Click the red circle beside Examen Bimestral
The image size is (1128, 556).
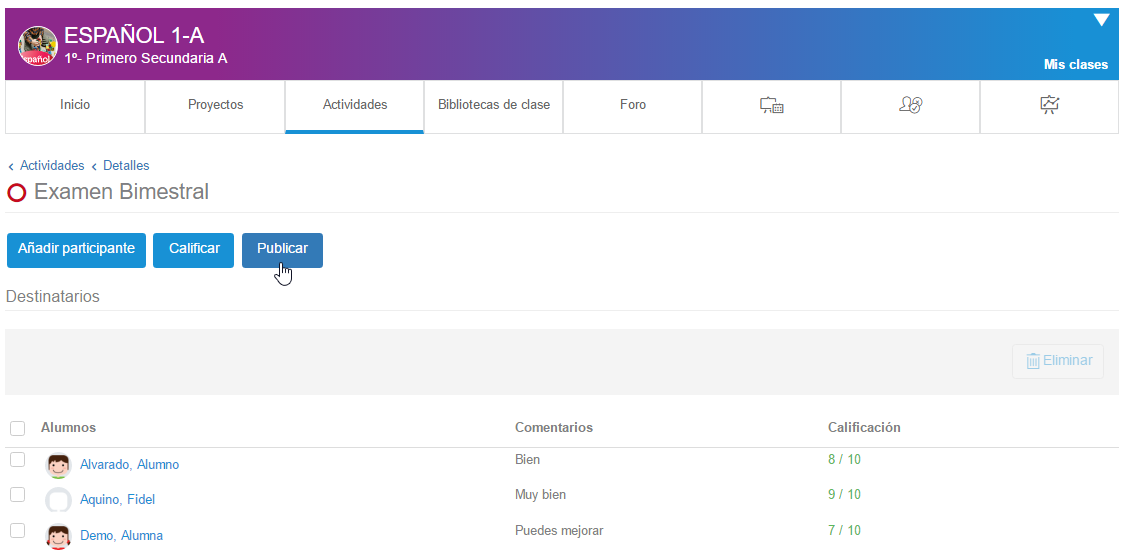[16, 193]
